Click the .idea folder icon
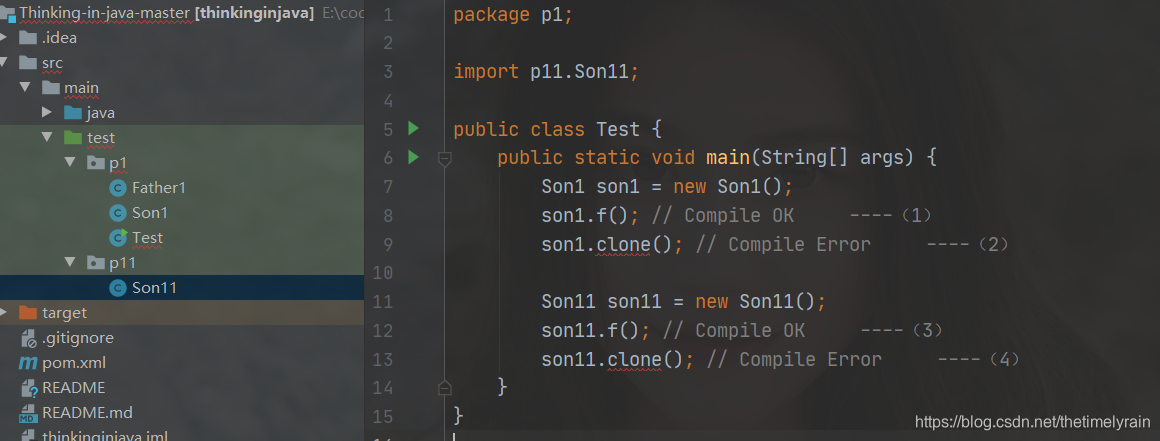1160x441 pixels. (x=27, y=38)
